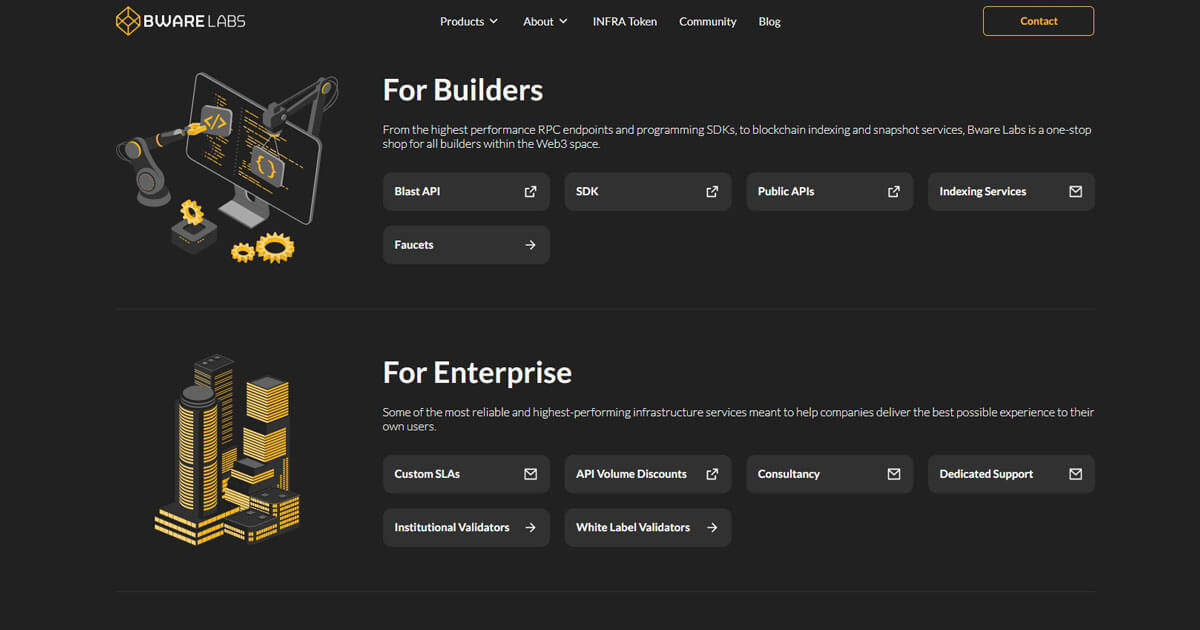Click the envelope icon on Dedicated Support

click(x=1076, y=474)
